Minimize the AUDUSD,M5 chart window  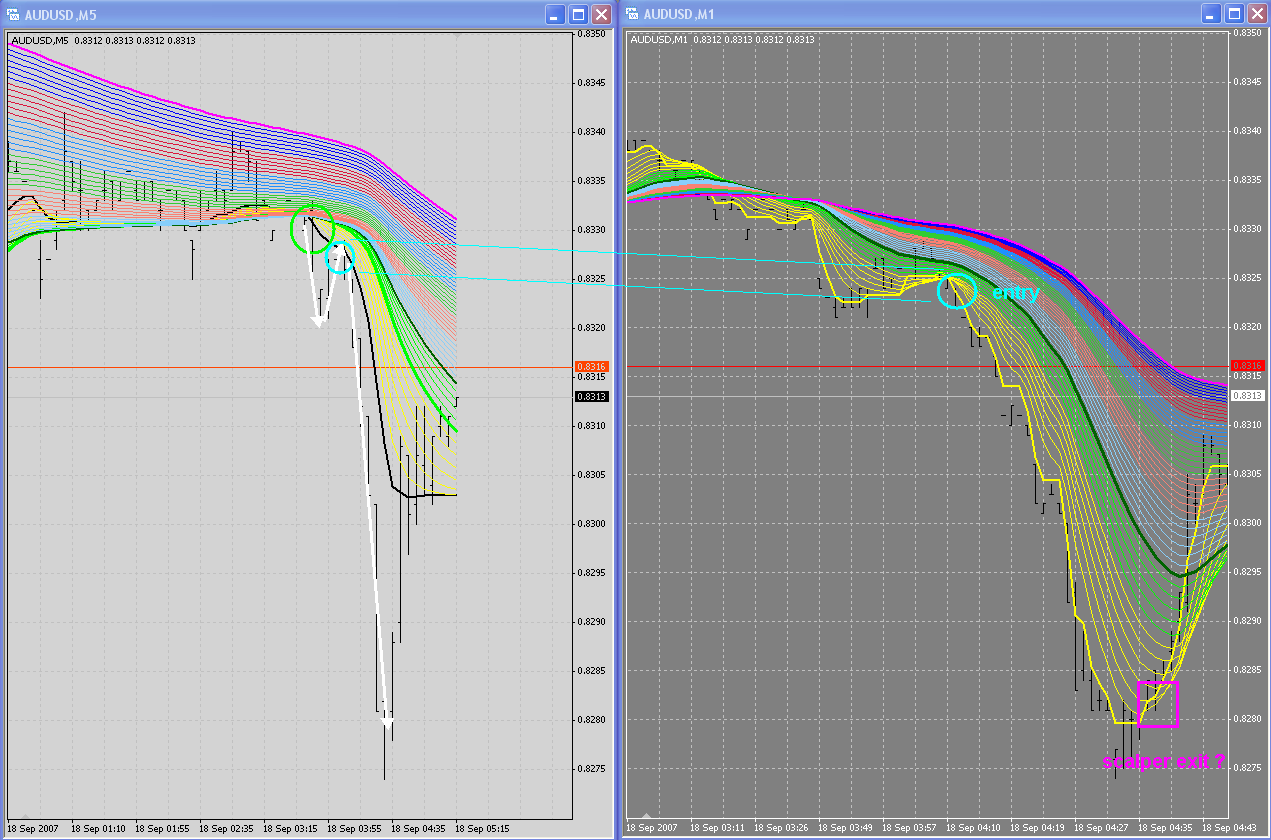click(555, 14)
